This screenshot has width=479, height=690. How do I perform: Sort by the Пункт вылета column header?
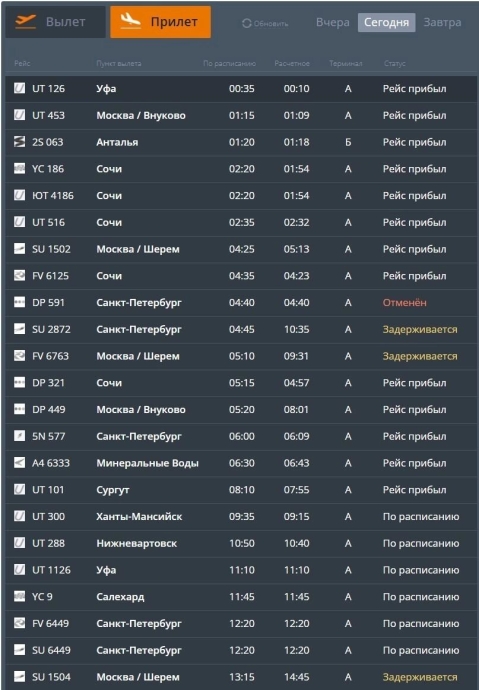tap(119, 63)
